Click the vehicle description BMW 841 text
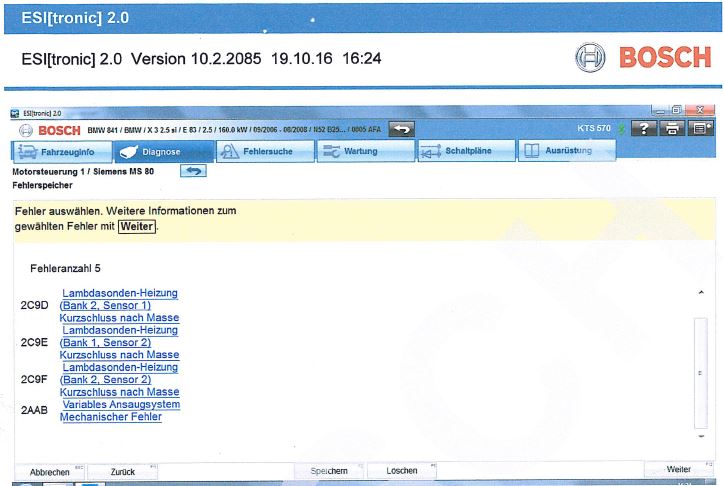This screenshot has width=724, height=486. point(234,130)
